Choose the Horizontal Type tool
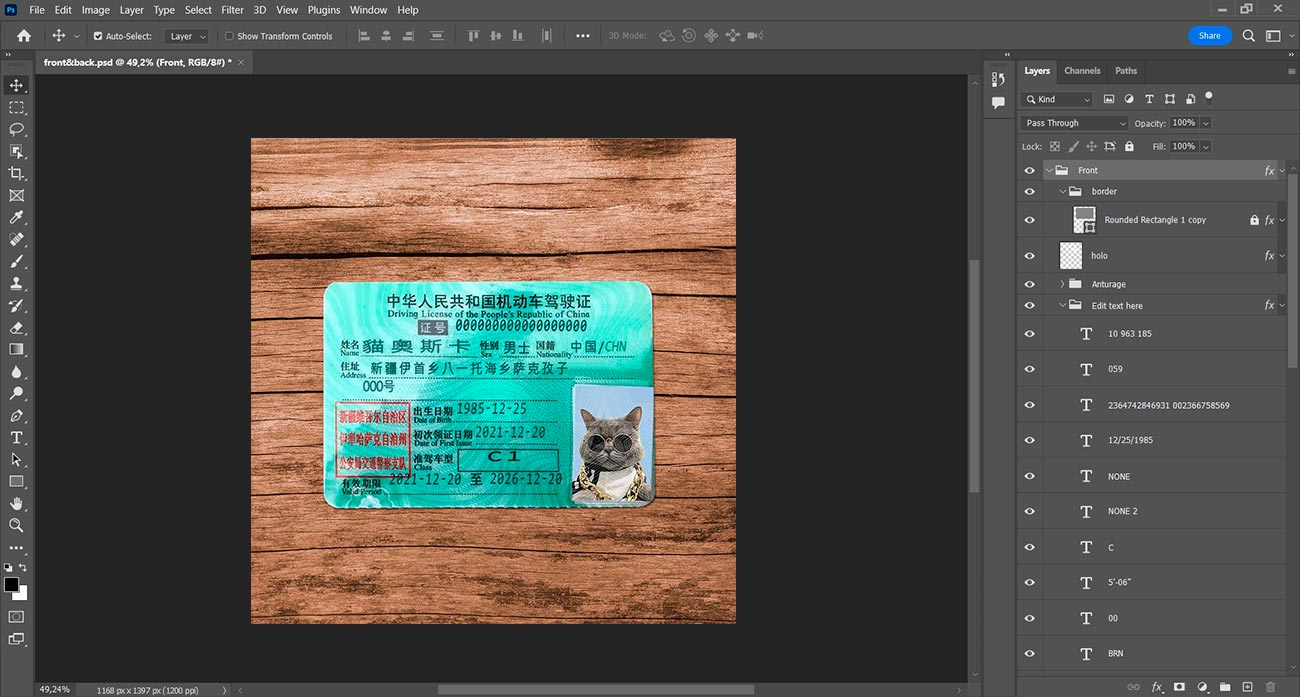 (x=16, y=437)
